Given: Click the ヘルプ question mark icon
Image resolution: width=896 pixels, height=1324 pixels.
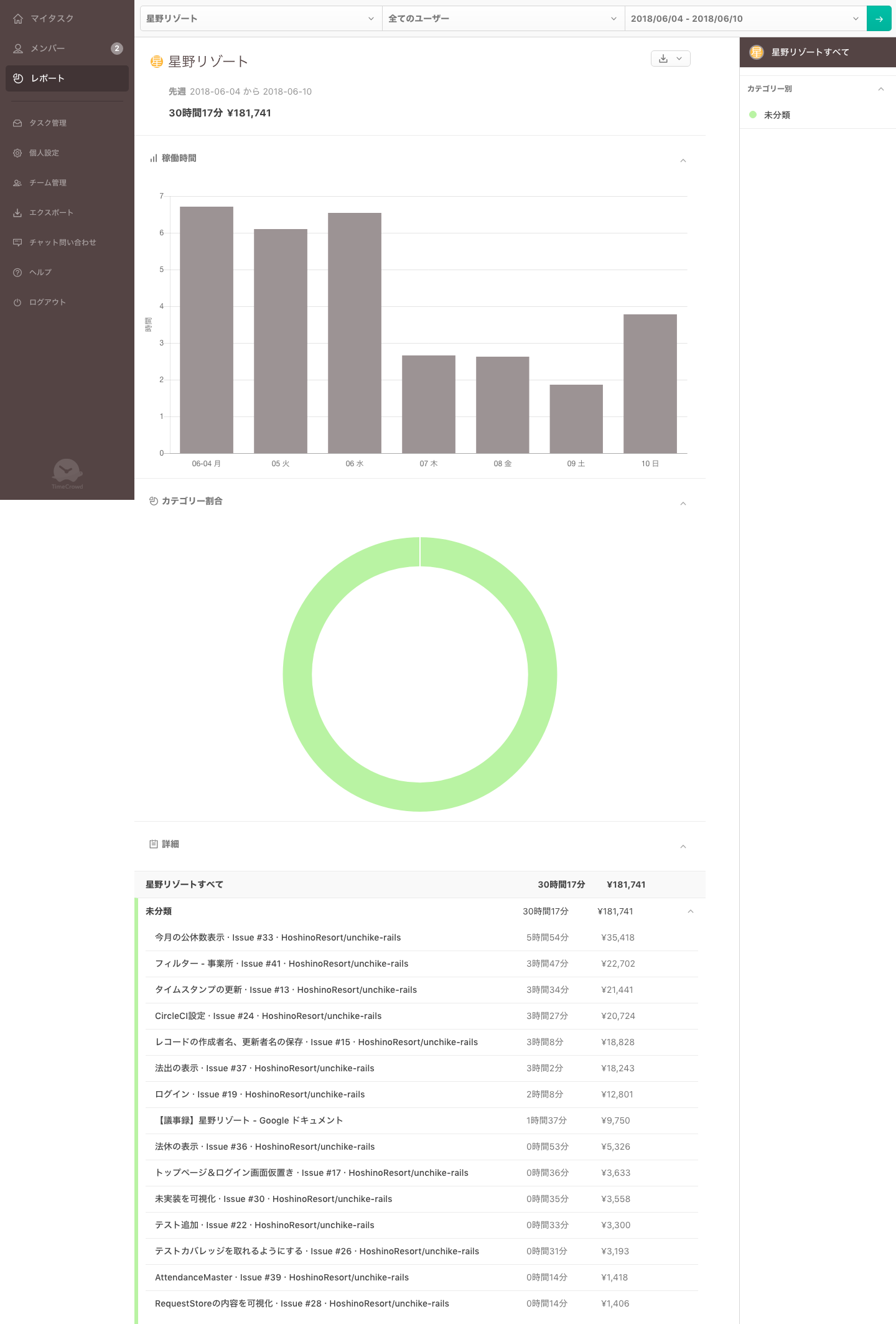Looking at the screenshot, I should (x=17, y=273).
